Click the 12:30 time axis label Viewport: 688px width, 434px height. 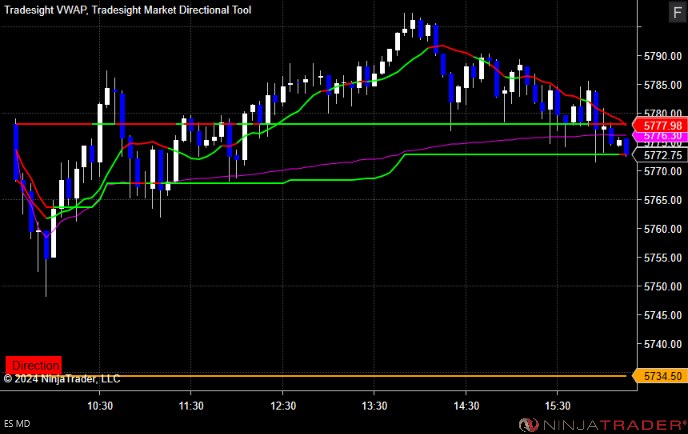pyautogui.click(x=283, y=406)
